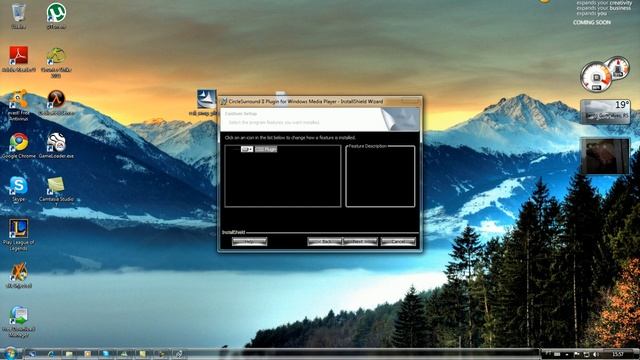Click the Help button in the wizard
Image resolution: width=640 pixels, height=360 pixels.
pos(249,242)
